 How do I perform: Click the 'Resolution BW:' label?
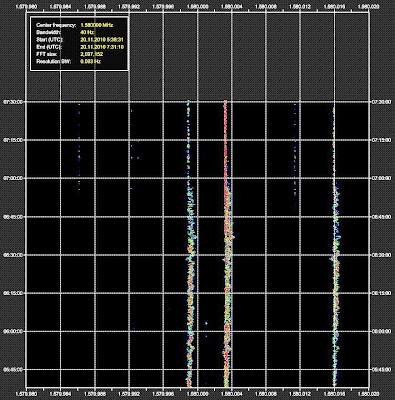point(53,62)
